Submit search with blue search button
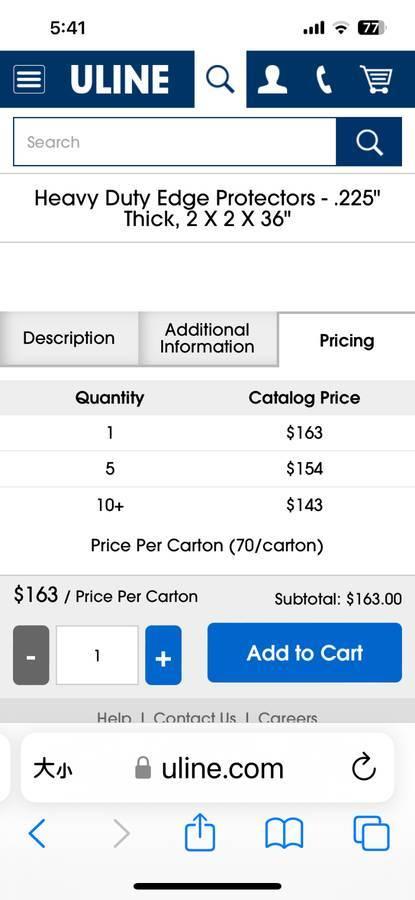Viewport: 415px width, 900px height. 369,142
